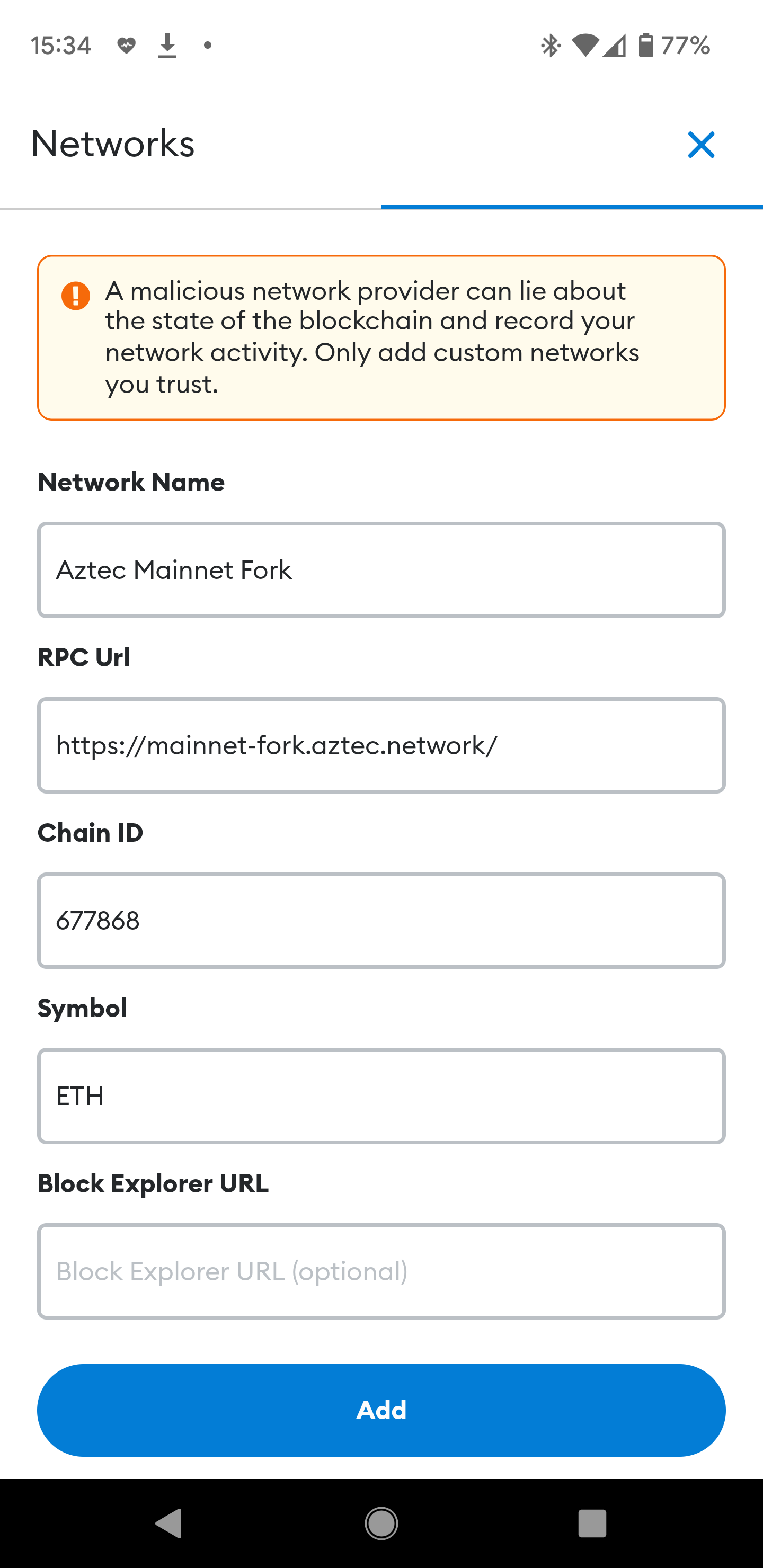This screenshot has width=763, height=1568.
Task: Tap the Add network button
Action: pos(381,1410)
